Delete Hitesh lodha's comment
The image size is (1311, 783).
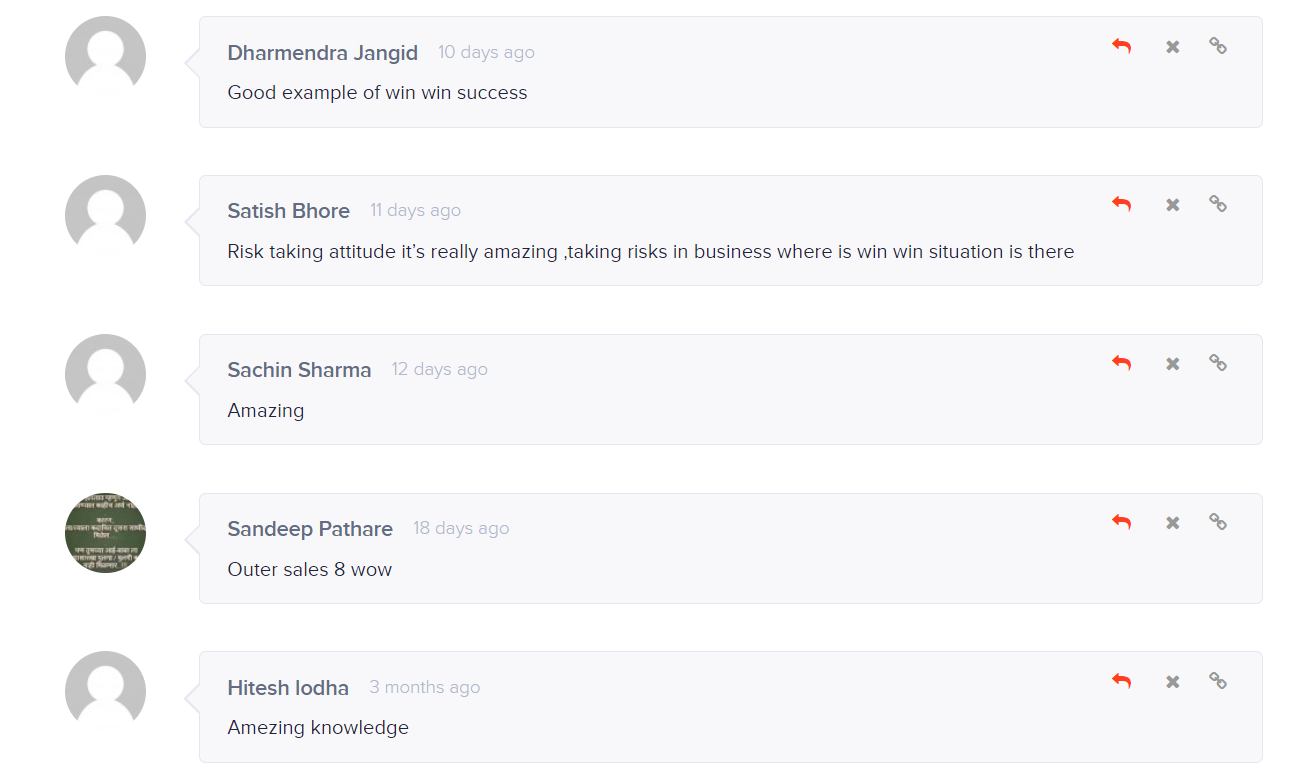(x=1173, y=681)
